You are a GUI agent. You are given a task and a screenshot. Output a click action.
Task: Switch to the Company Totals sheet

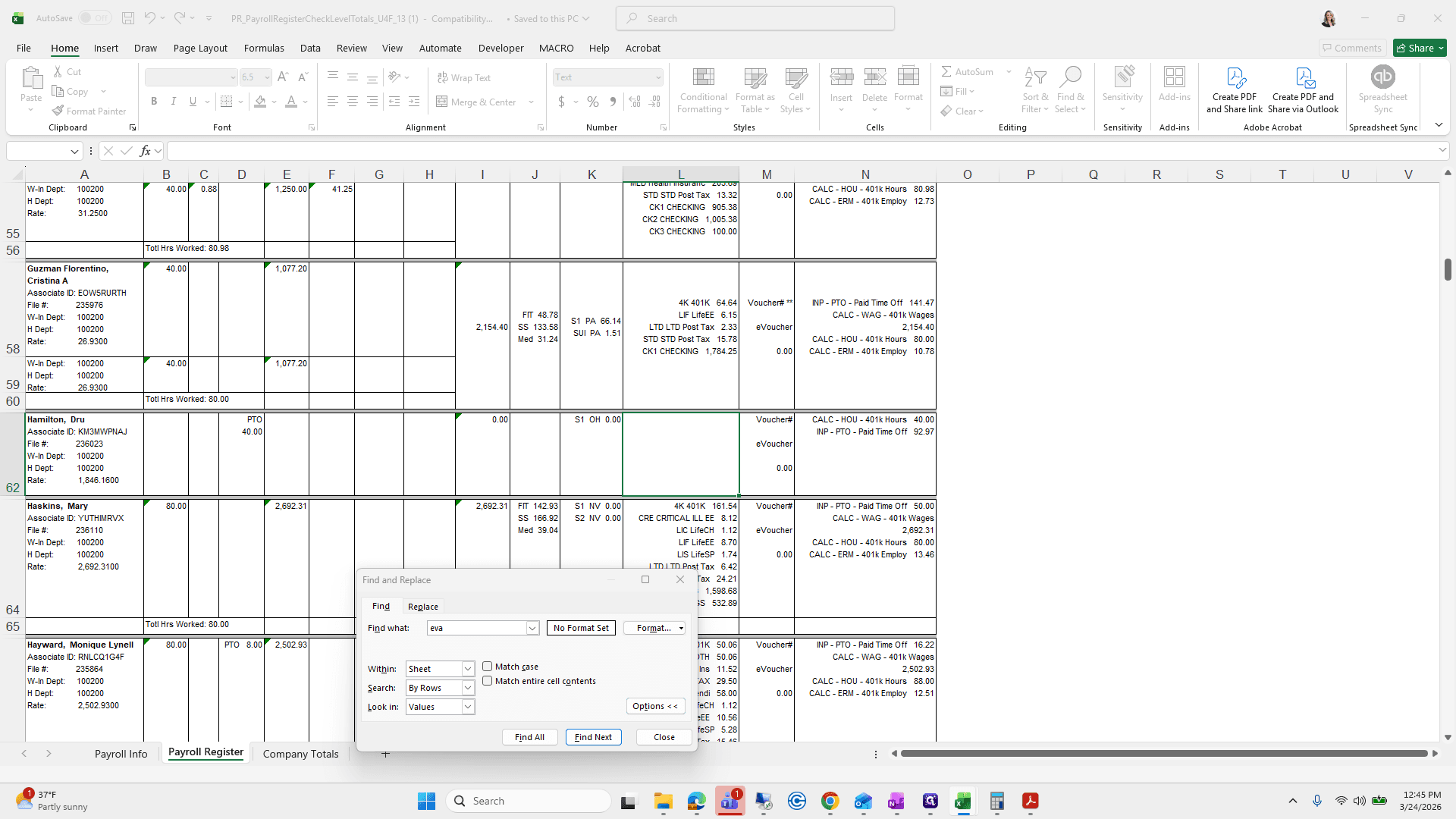coord(300,754)
